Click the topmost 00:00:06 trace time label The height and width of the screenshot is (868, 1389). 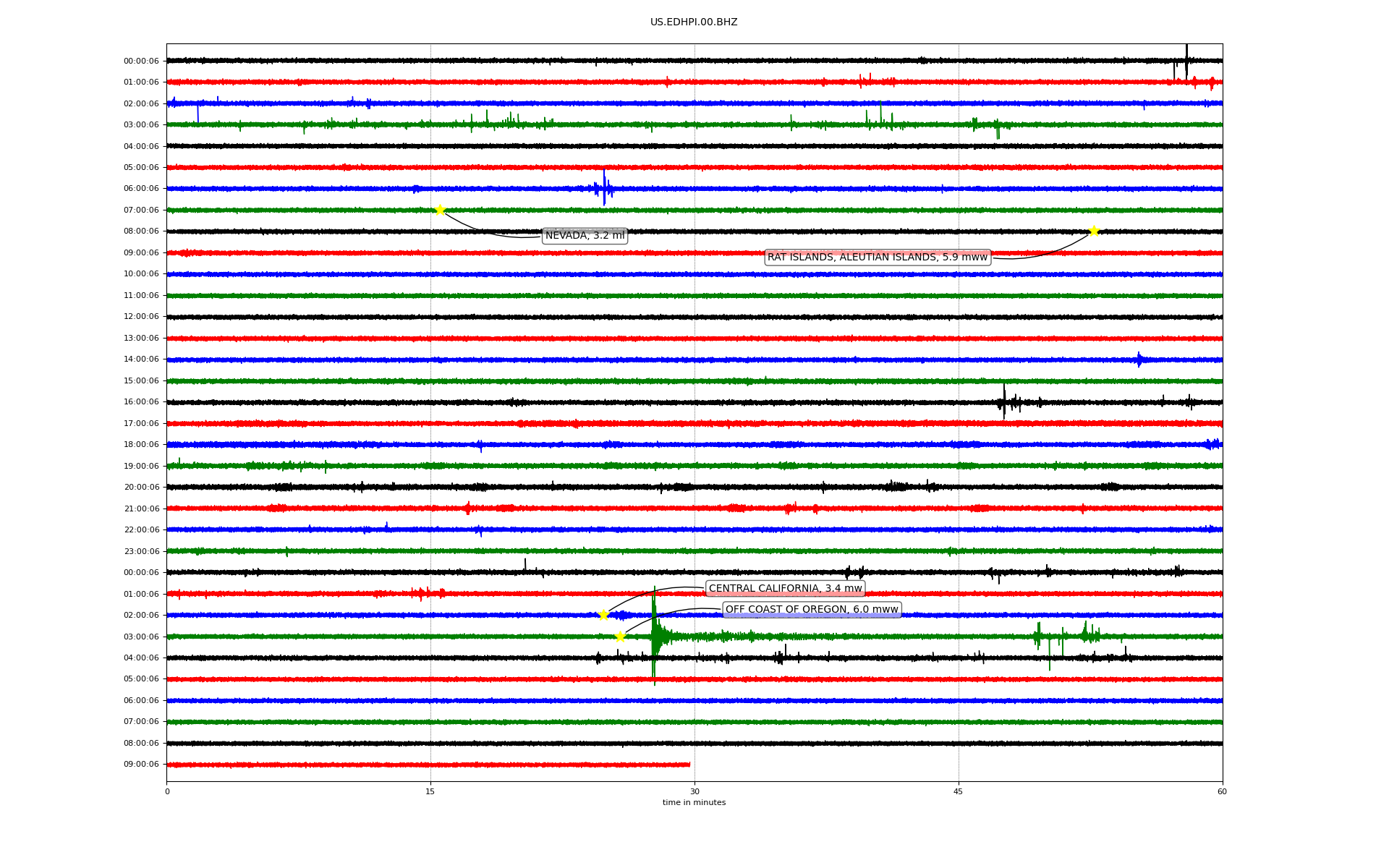tap(141, 61)
